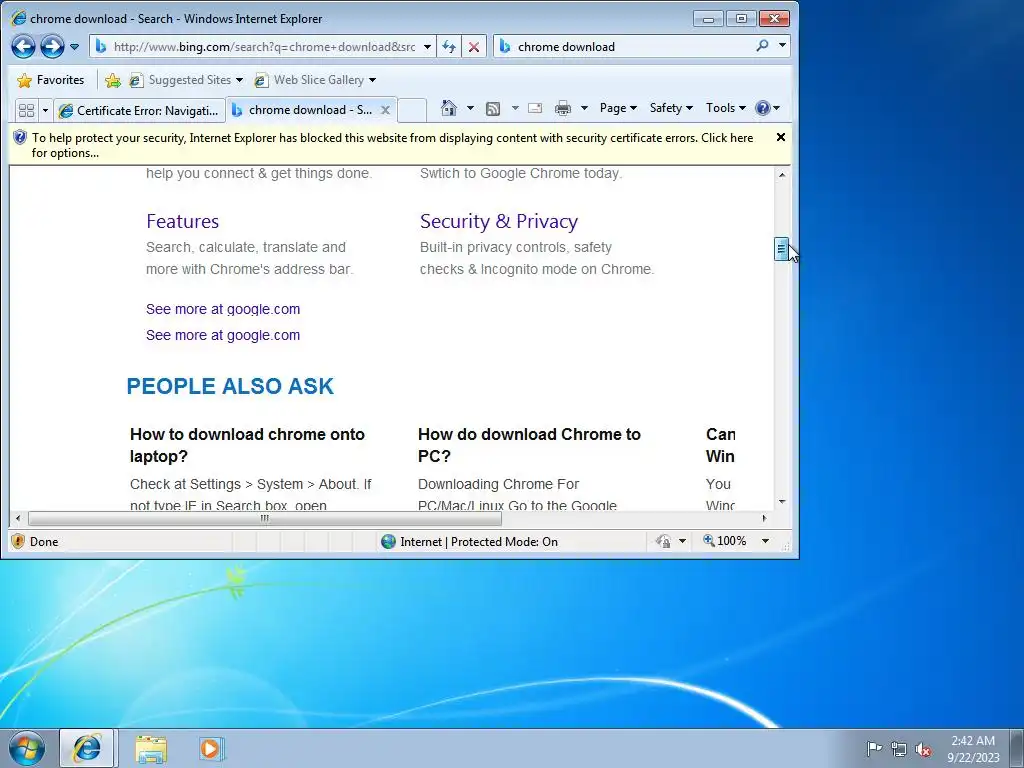Click the second See more at google.com
This screenshot has height=768, width=1024.
(x=223, y=335)
